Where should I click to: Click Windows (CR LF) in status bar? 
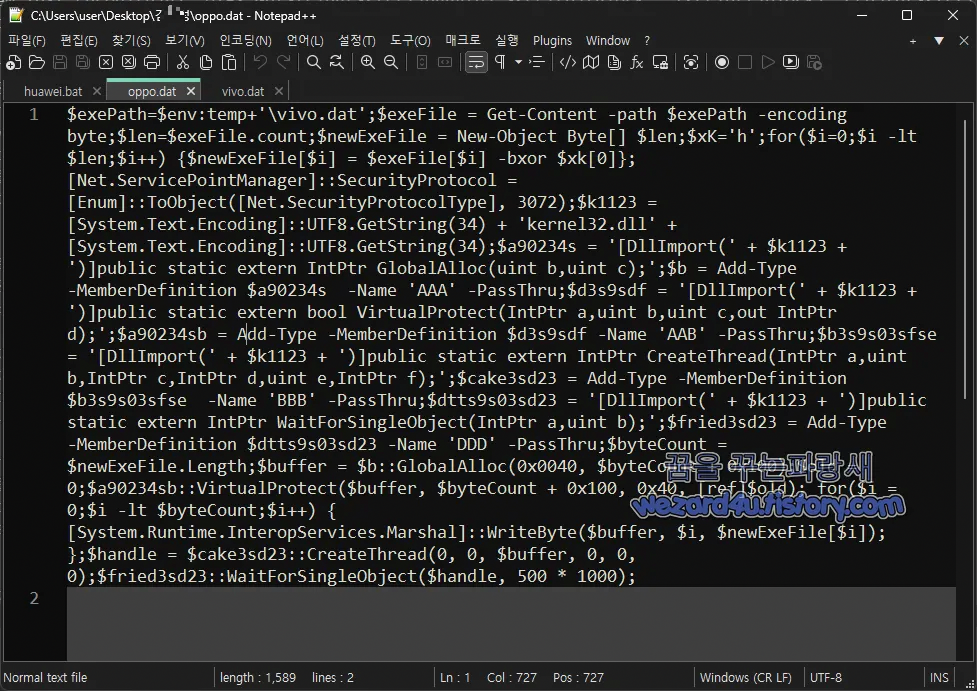(745, 678)
